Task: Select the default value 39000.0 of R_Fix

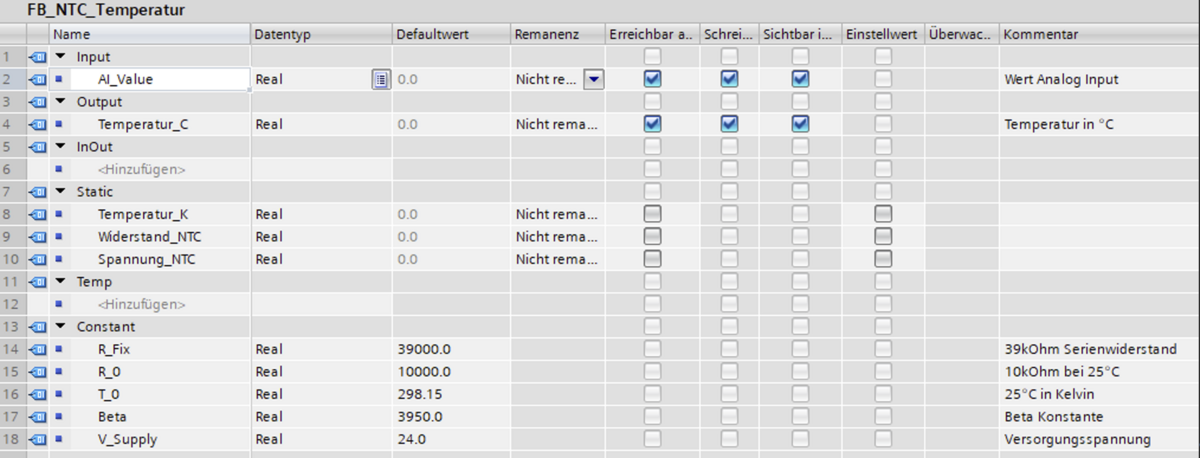Action: pos(424,349)
